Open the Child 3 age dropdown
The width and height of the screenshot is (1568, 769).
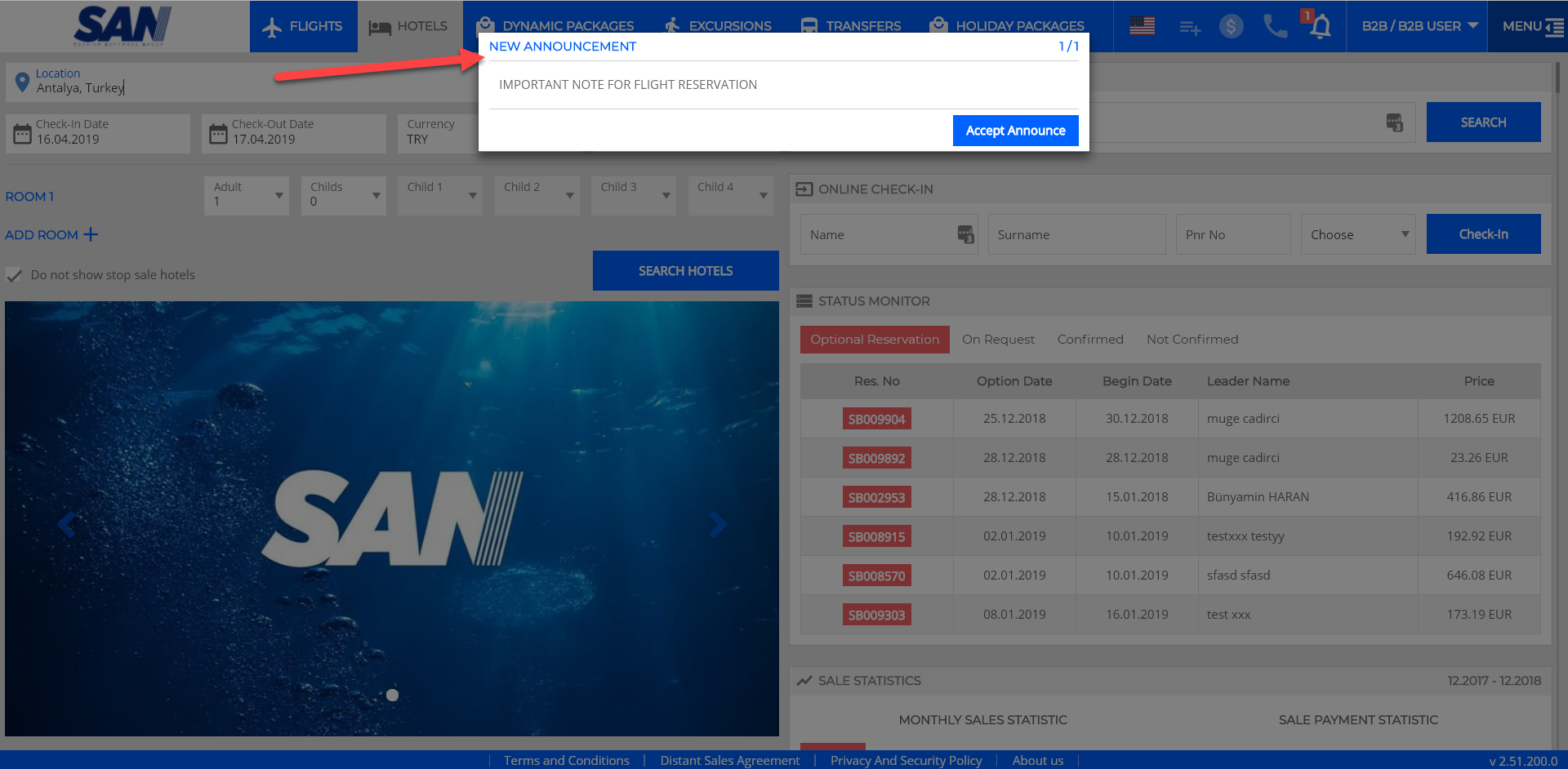coord(634,196)
